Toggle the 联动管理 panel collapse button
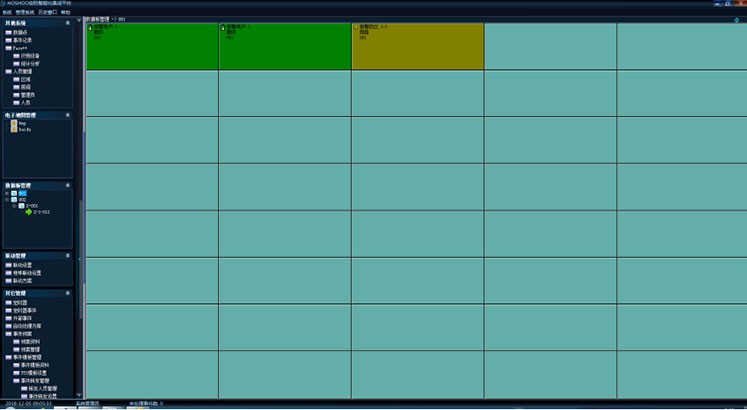 pyautogui.click(x=67, y=256)
